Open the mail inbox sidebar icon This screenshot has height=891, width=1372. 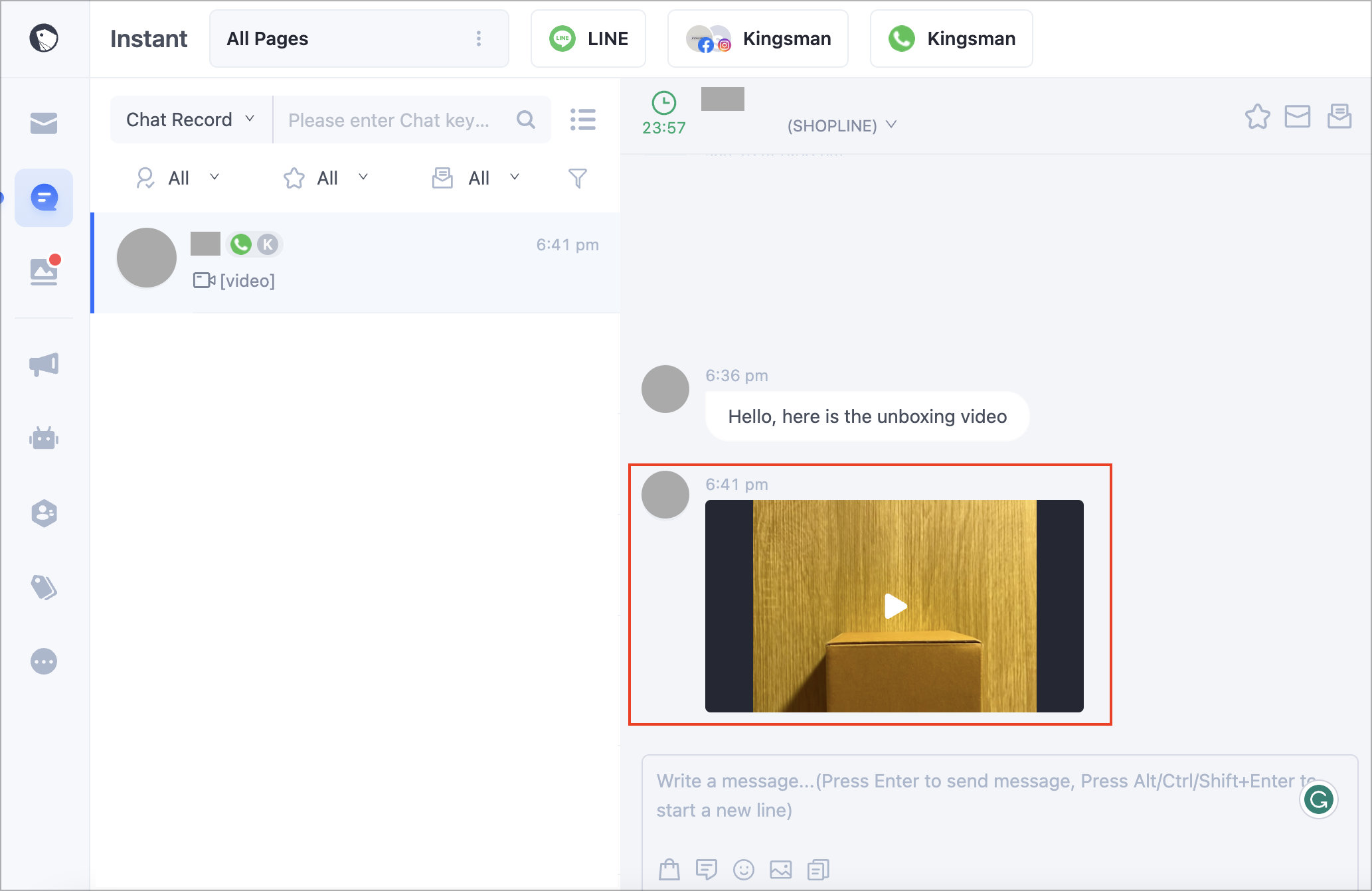point(44,123)
